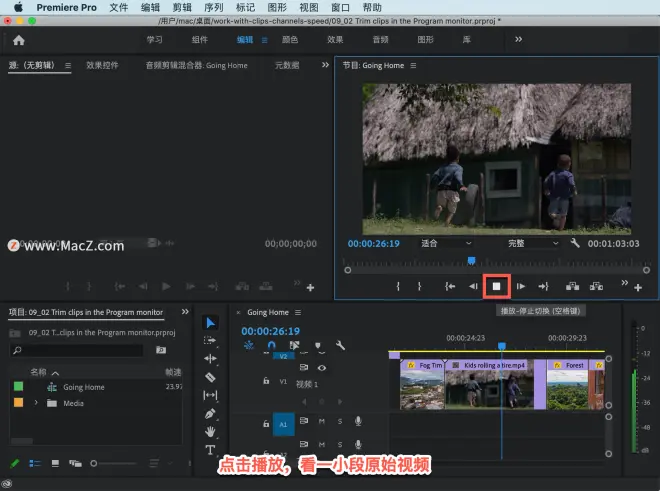660x491 pixels.
Task: Open Program monitor button editor plus icon
Action: pos(638,288)
